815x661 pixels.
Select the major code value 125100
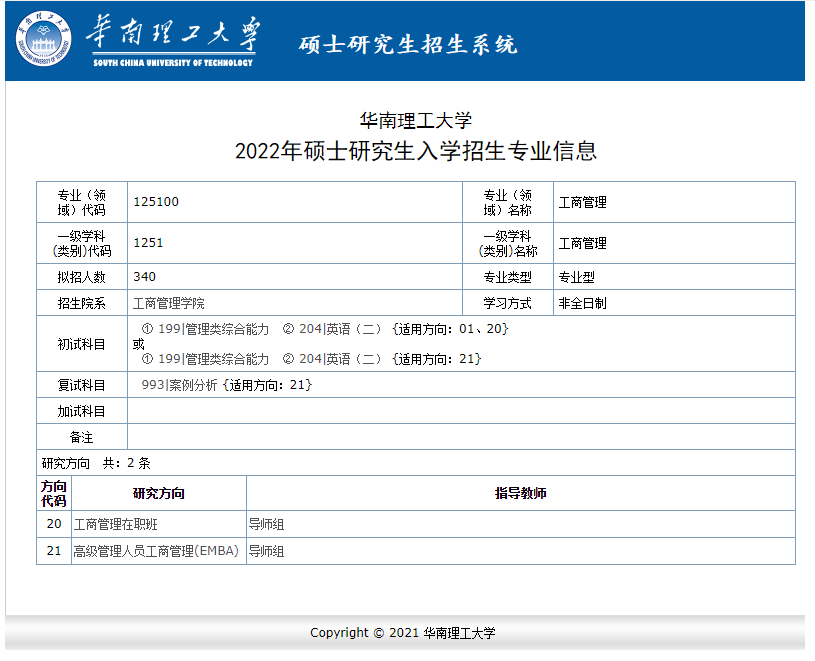point(156,202)
